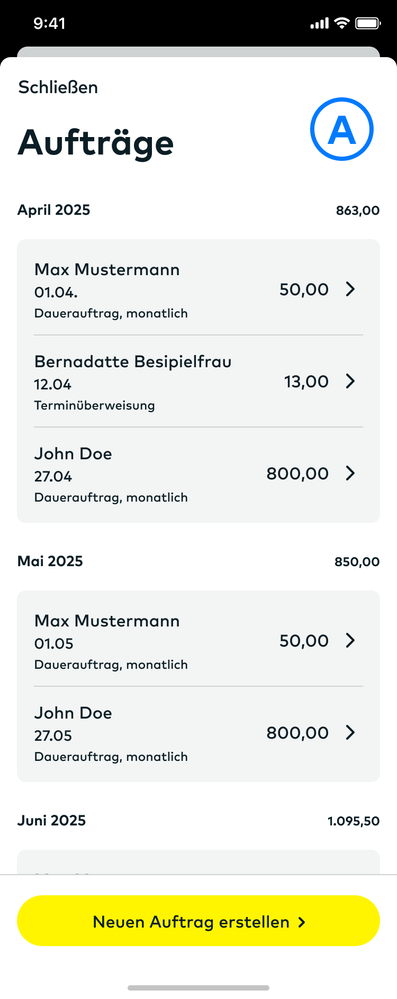Tap the Wi-Fi icon in status bar
The width and height of the screenshot is (397, 999).
click(x=342, y=24)
